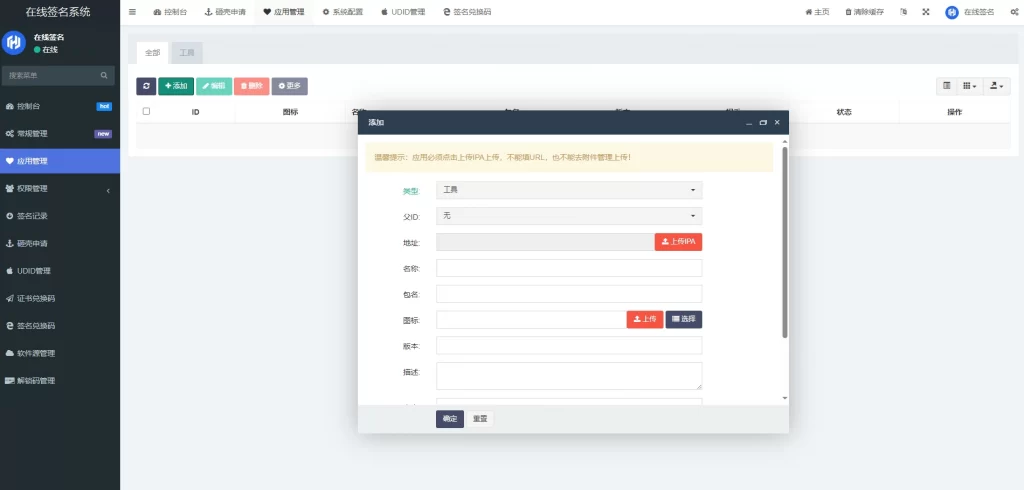Open the 类型 dropdown showing 工具

(569, 190)
